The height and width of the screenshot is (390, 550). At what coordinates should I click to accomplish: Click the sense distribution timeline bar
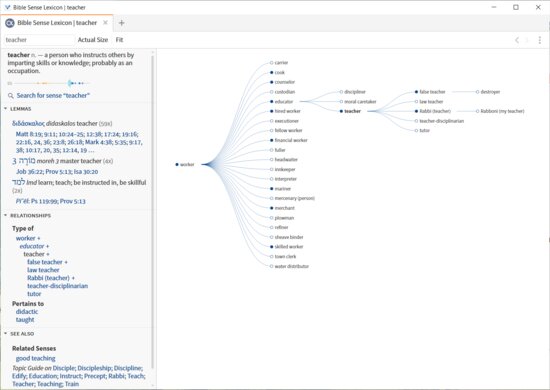[x=49, y=83]
